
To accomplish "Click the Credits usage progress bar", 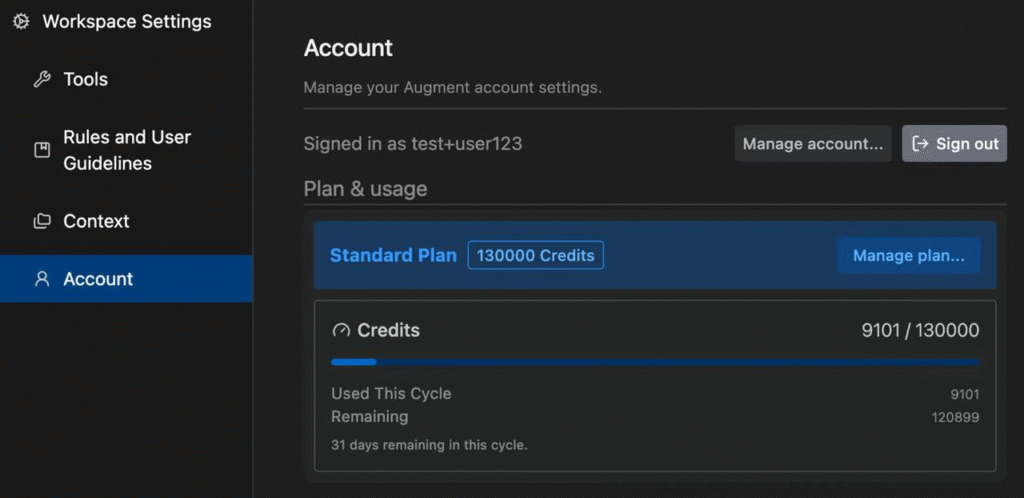I will tap(655, 362).
